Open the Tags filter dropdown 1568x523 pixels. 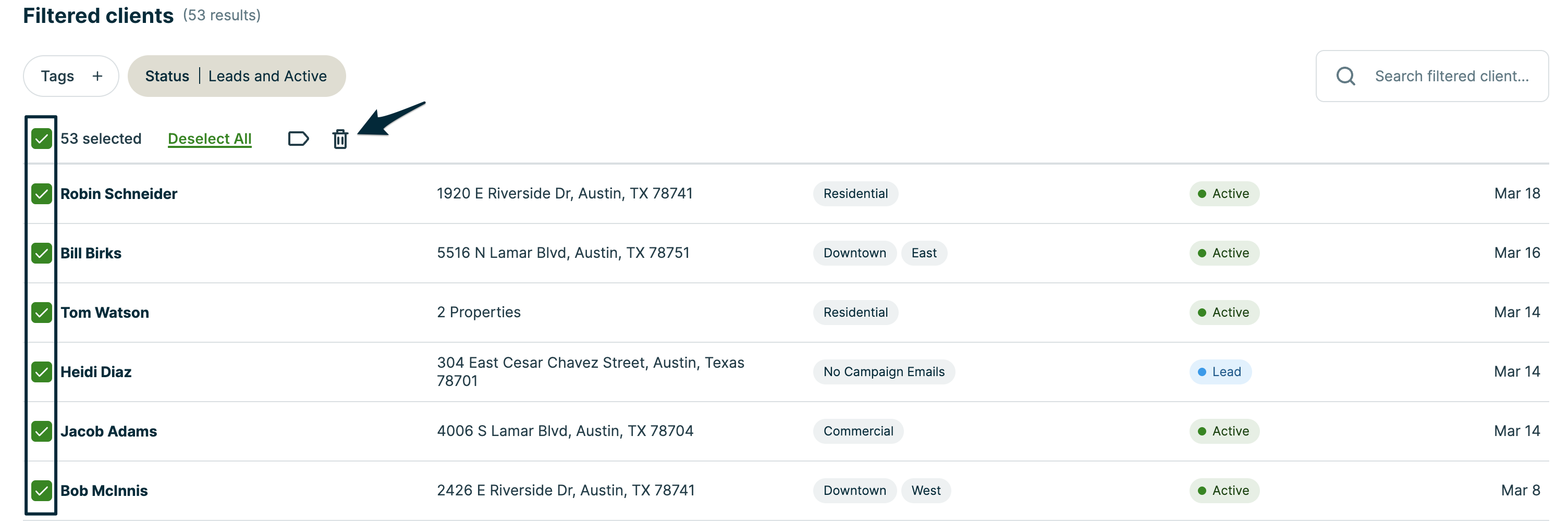tap(58, 76)
